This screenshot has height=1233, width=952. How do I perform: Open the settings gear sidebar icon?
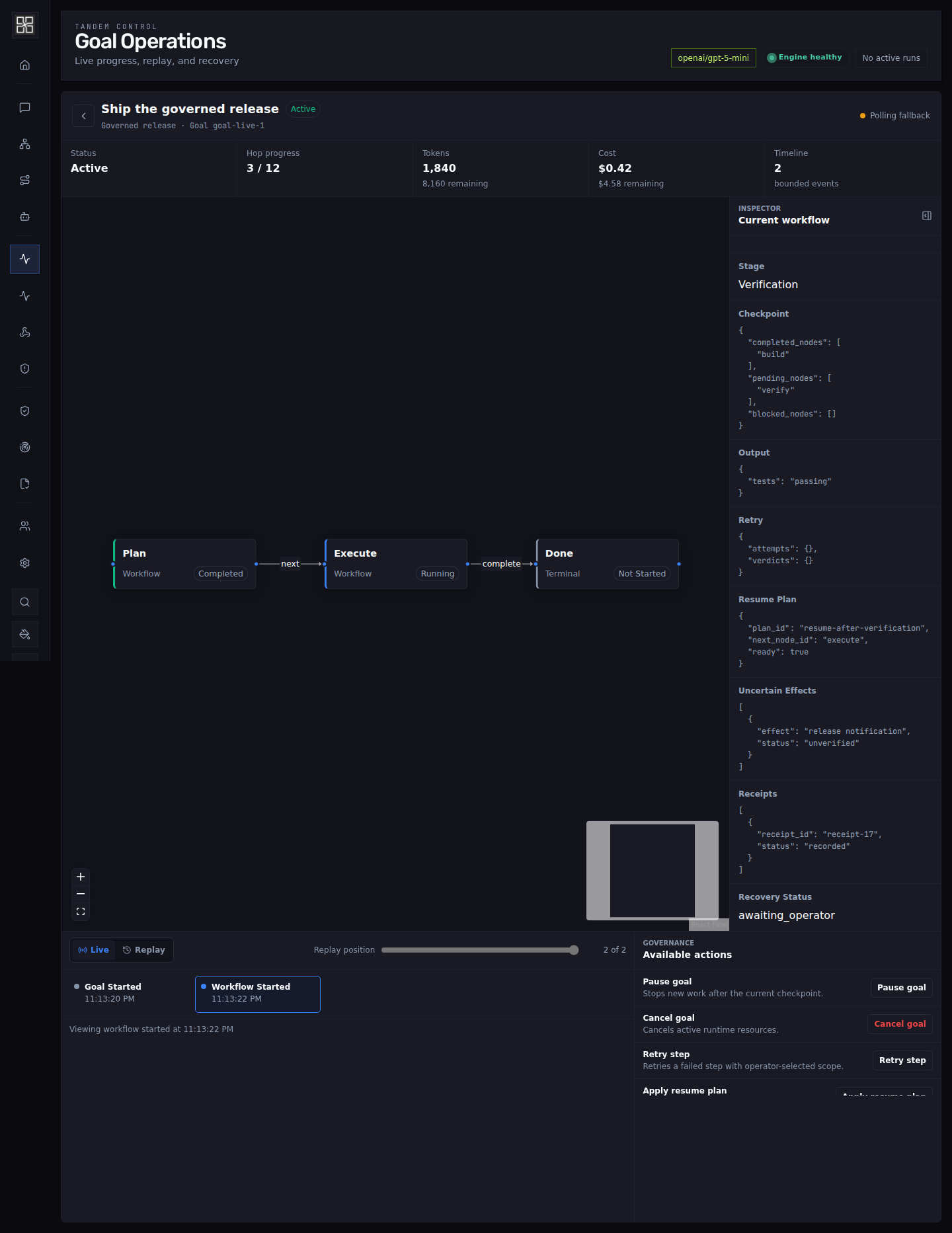click(24, 563)
